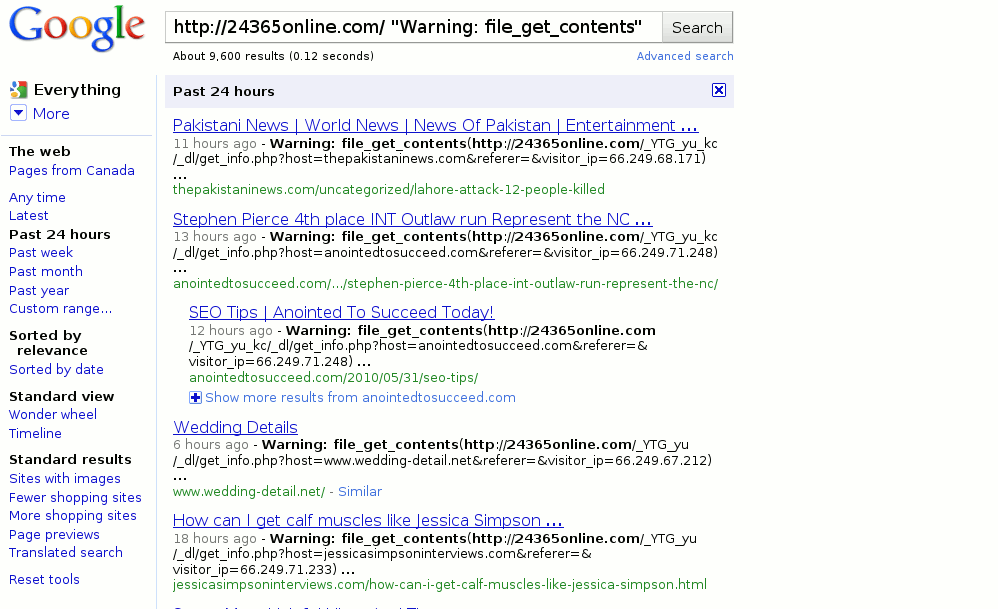
Task: Click 11 hours ago timestamp
Action: (214, 143)
